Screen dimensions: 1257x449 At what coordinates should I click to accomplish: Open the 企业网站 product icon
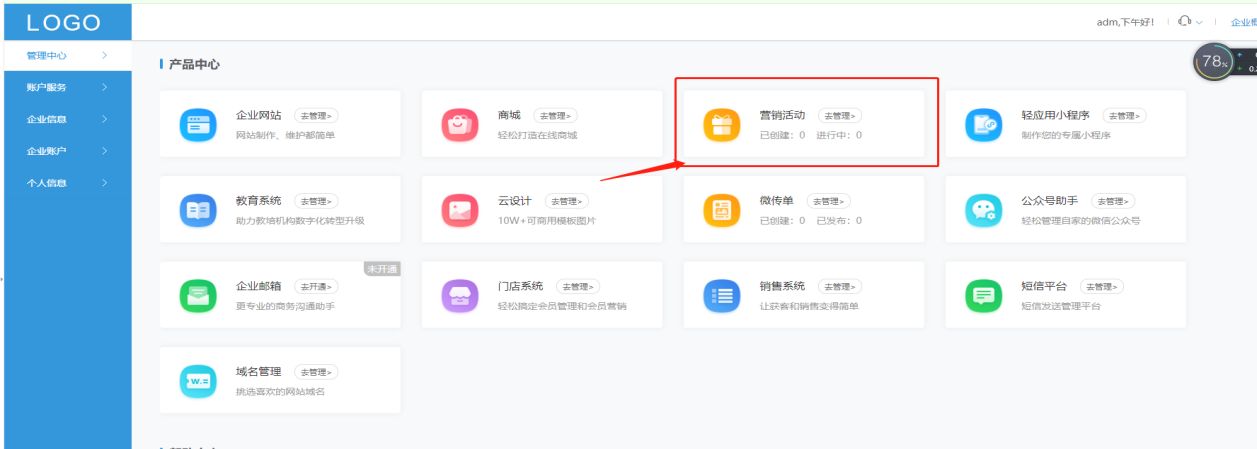(196, 124)
